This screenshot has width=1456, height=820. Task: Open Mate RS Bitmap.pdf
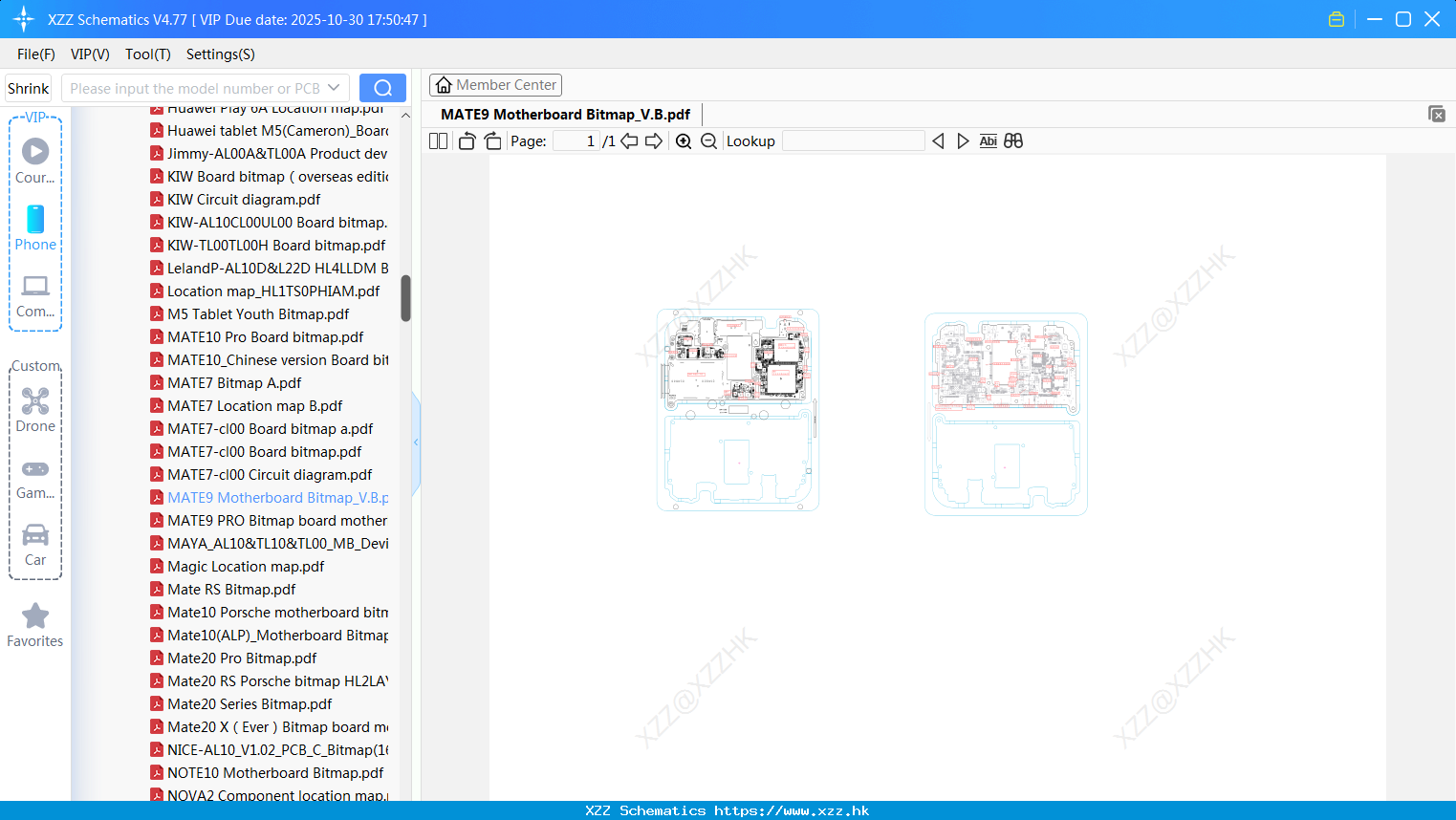231,590
